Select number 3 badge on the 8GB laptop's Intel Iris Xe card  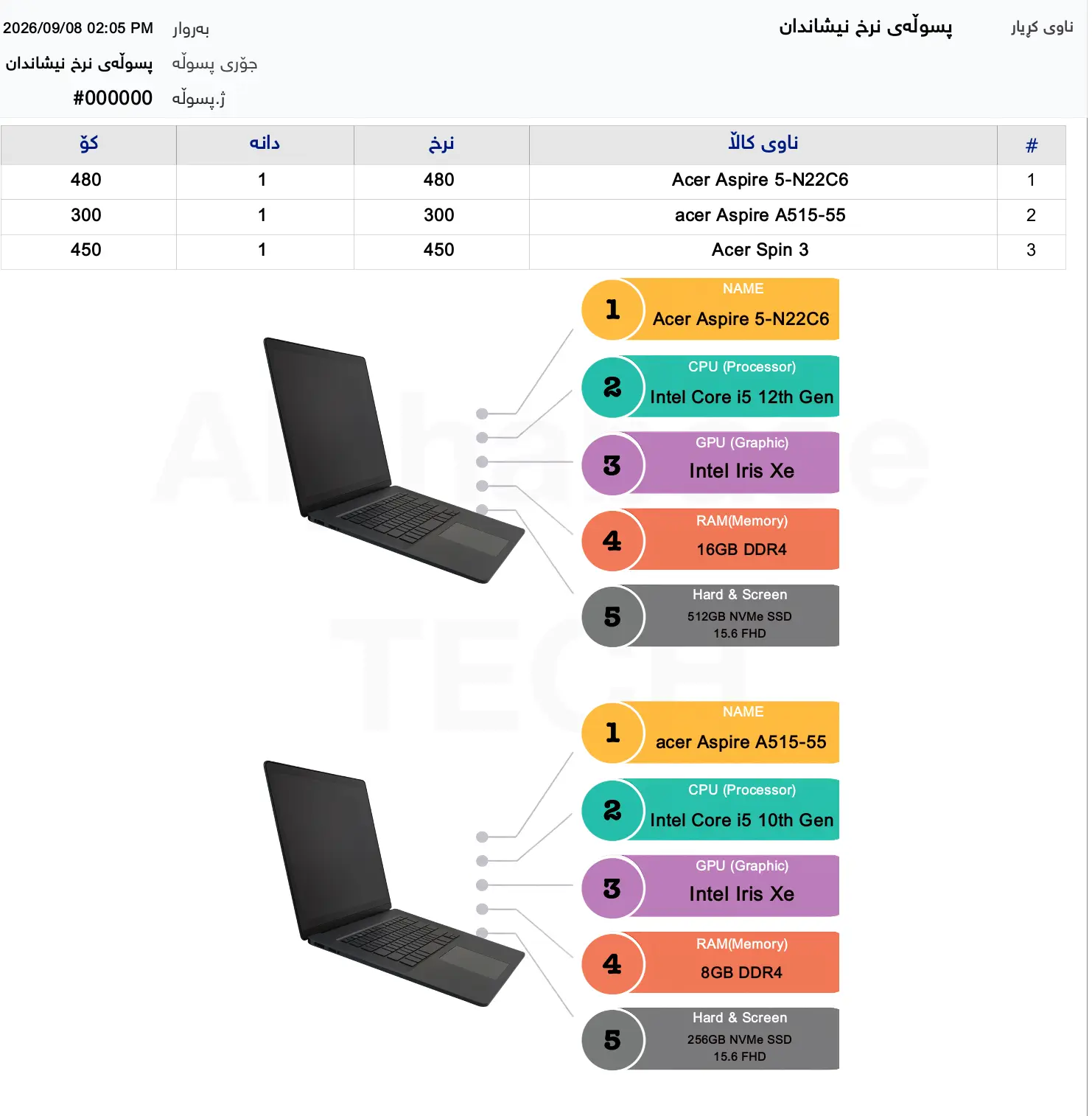point(612,888)
